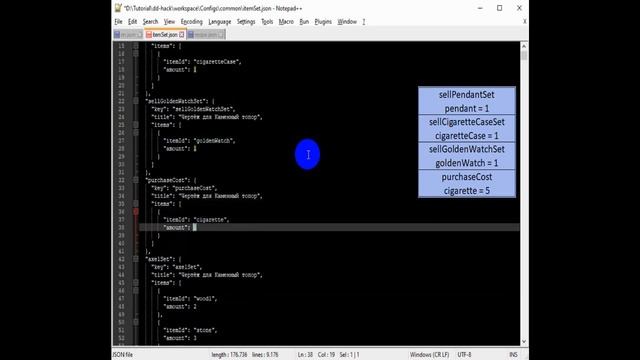Click the vertical scrollbar up arrow
640x360 pixels.
(x=524, y=46)
